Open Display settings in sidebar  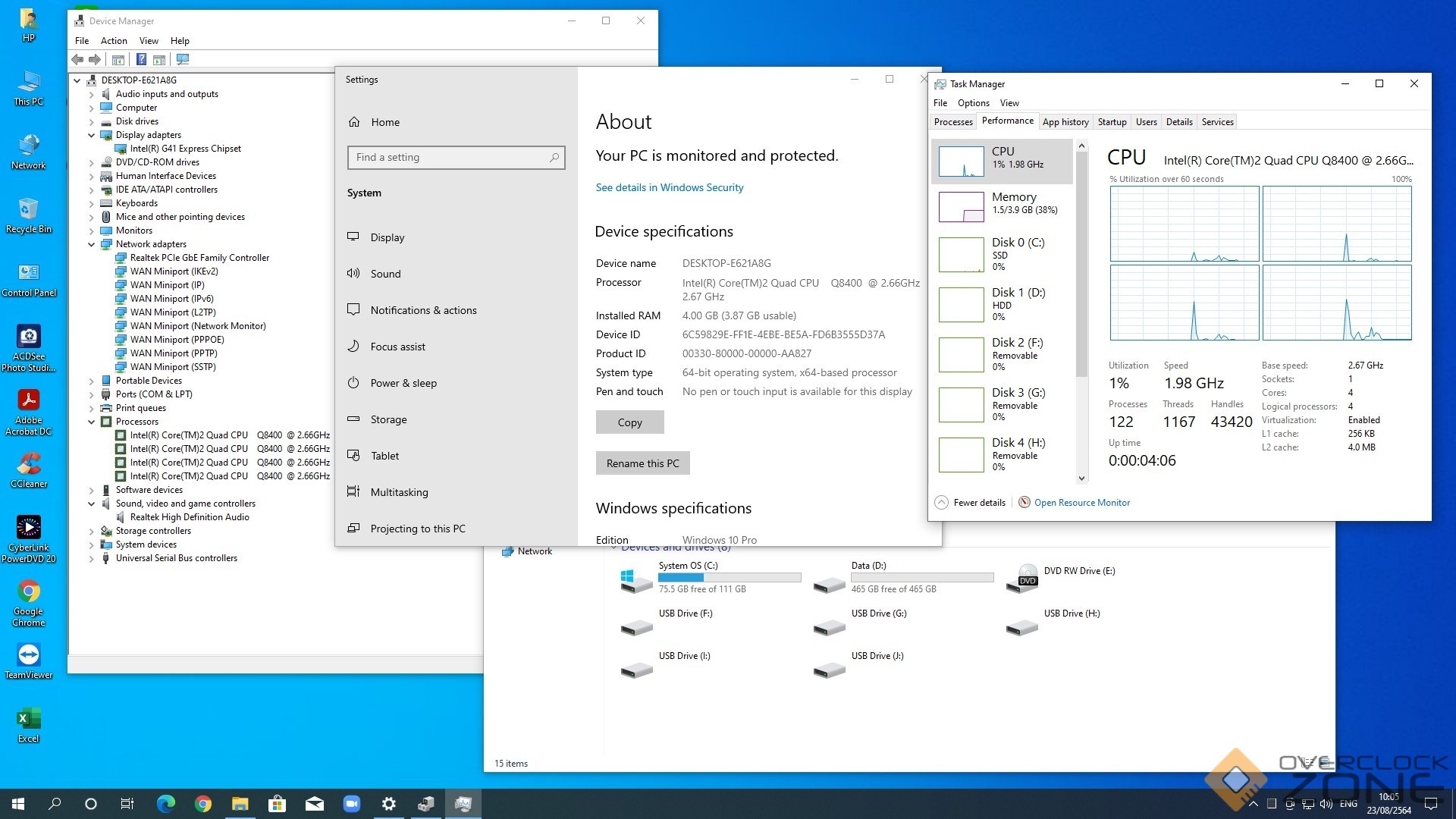(387, 237)
